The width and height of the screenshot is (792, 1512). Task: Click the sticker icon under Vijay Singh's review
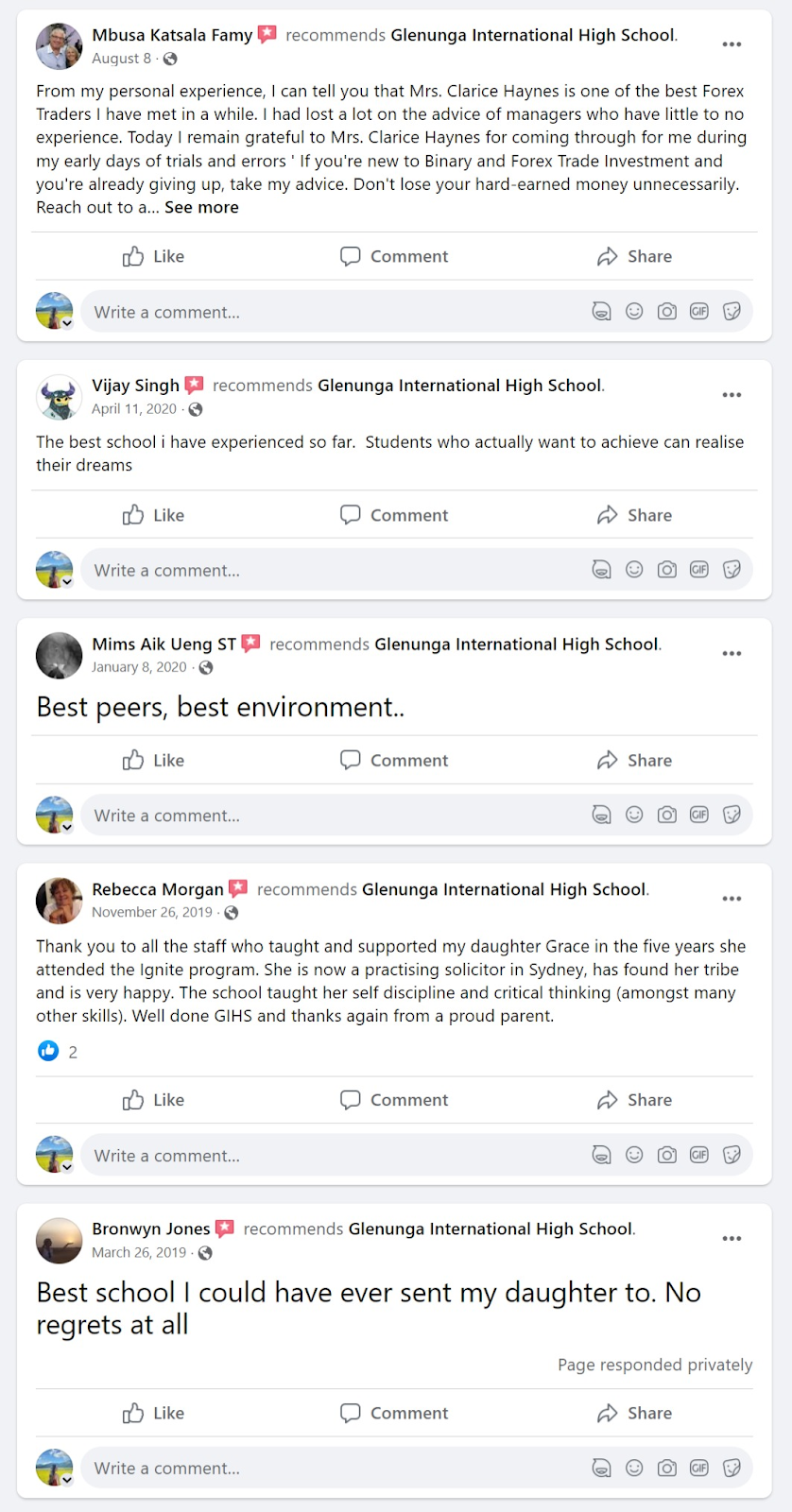[x=732, y=570]
